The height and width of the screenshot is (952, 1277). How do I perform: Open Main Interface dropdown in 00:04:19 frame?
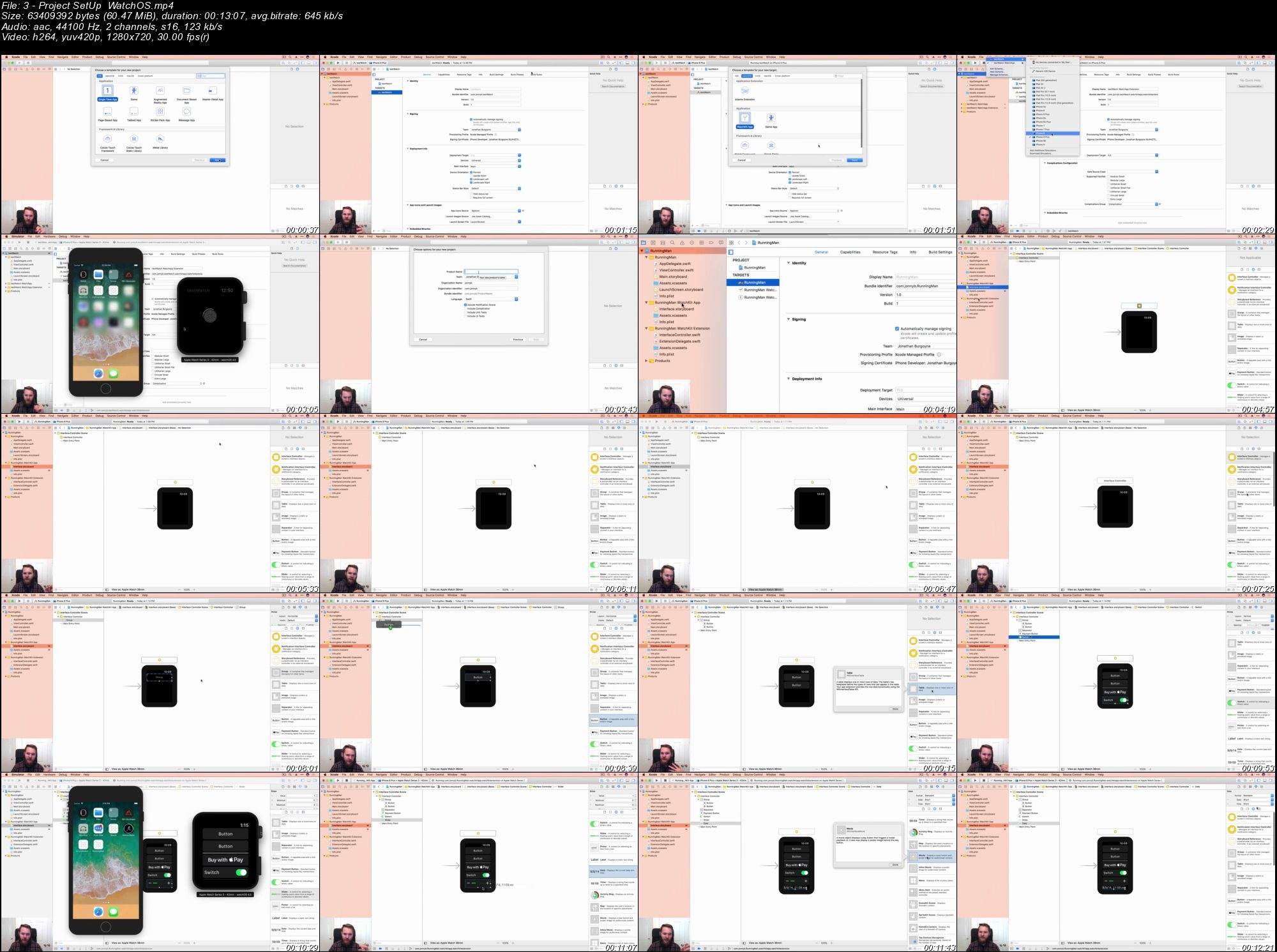click(x=926, y=409)
